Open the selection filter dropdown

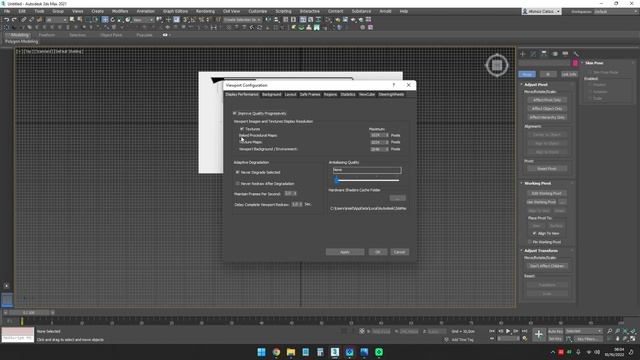pyautogui.click(x=56, y=20)
